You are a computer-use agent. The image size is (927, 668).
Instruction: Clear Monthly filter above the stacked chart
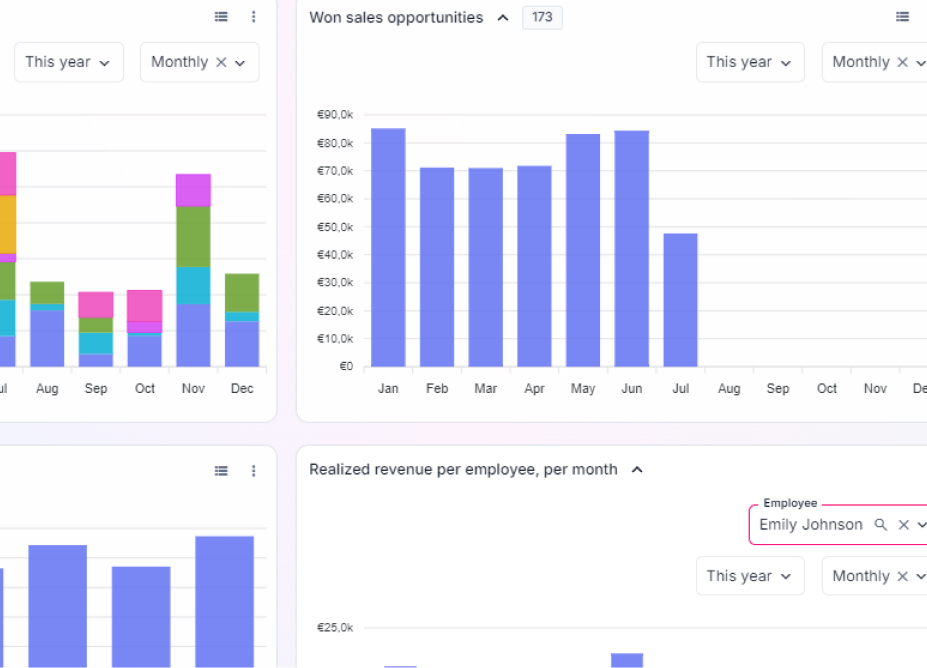(221, 62)
